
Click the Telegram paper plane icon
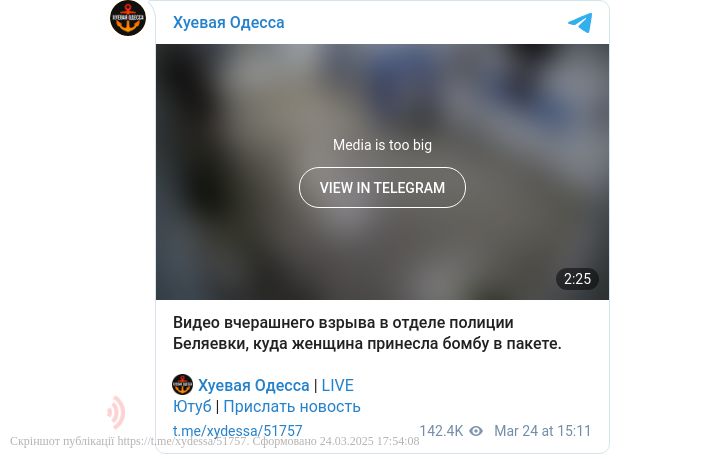click(x=580, y=22)
